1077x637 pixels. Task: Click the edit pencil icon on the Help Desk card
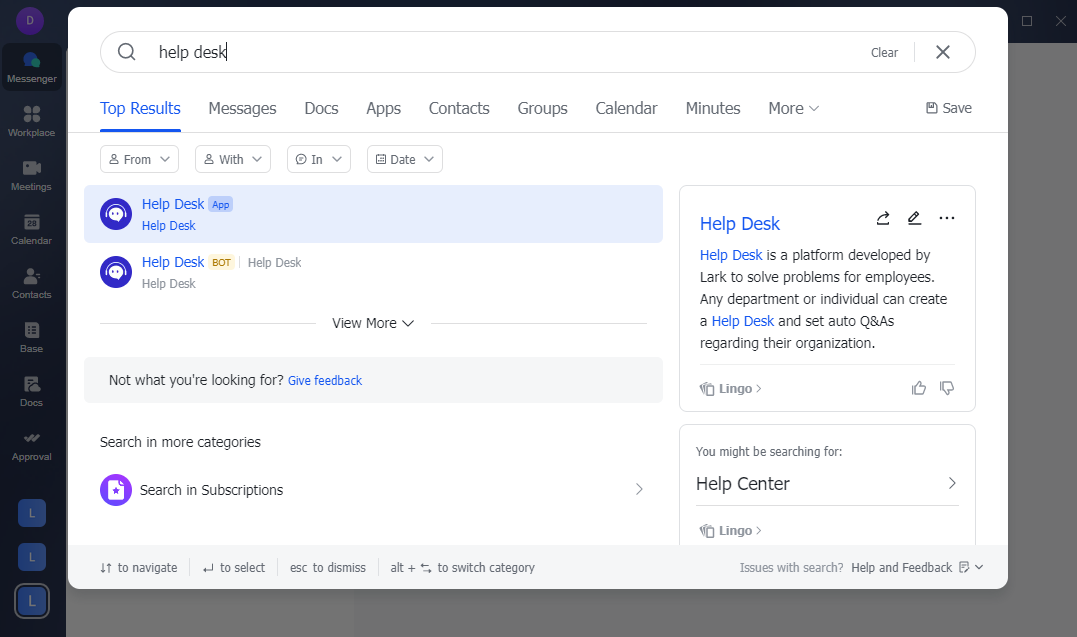(x=914, y=217)
